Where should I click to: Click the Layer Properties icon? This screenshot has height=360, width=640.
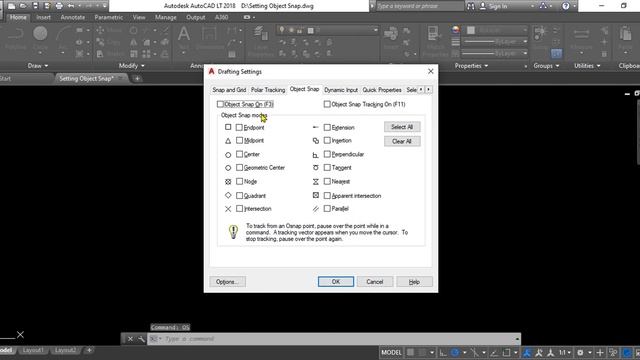click(x=260, y=33)
